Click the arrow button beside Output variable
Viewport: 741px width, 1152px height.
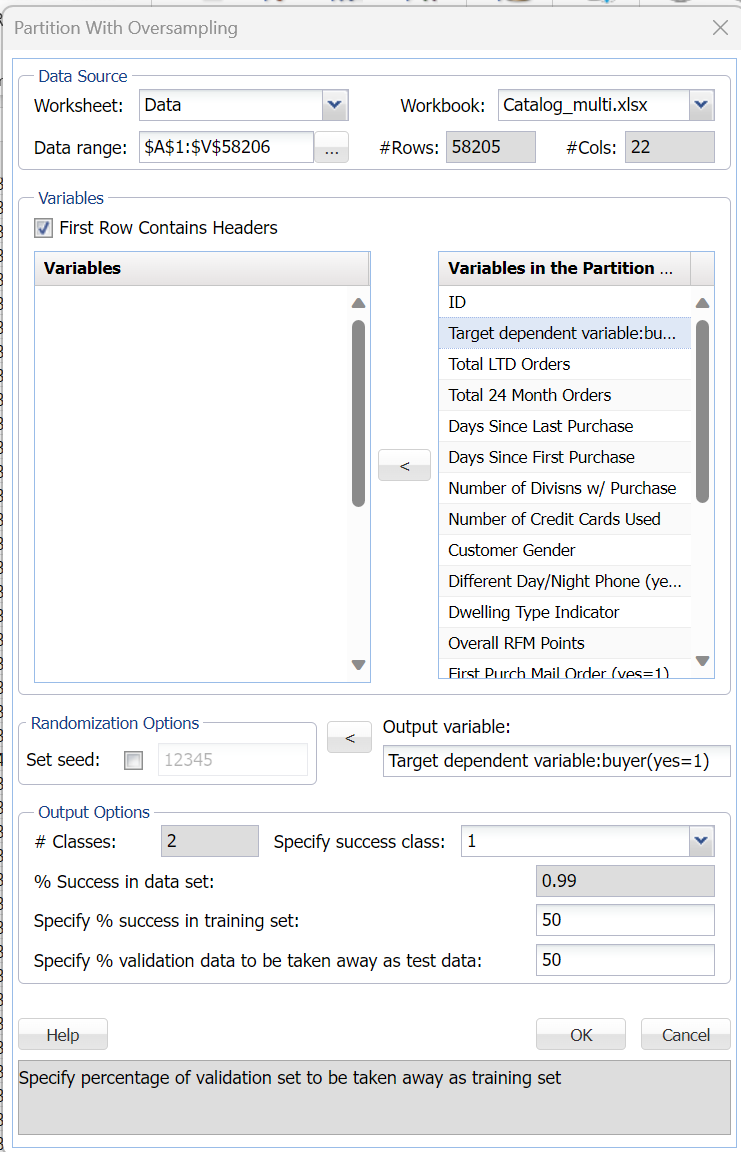(350, 738)
